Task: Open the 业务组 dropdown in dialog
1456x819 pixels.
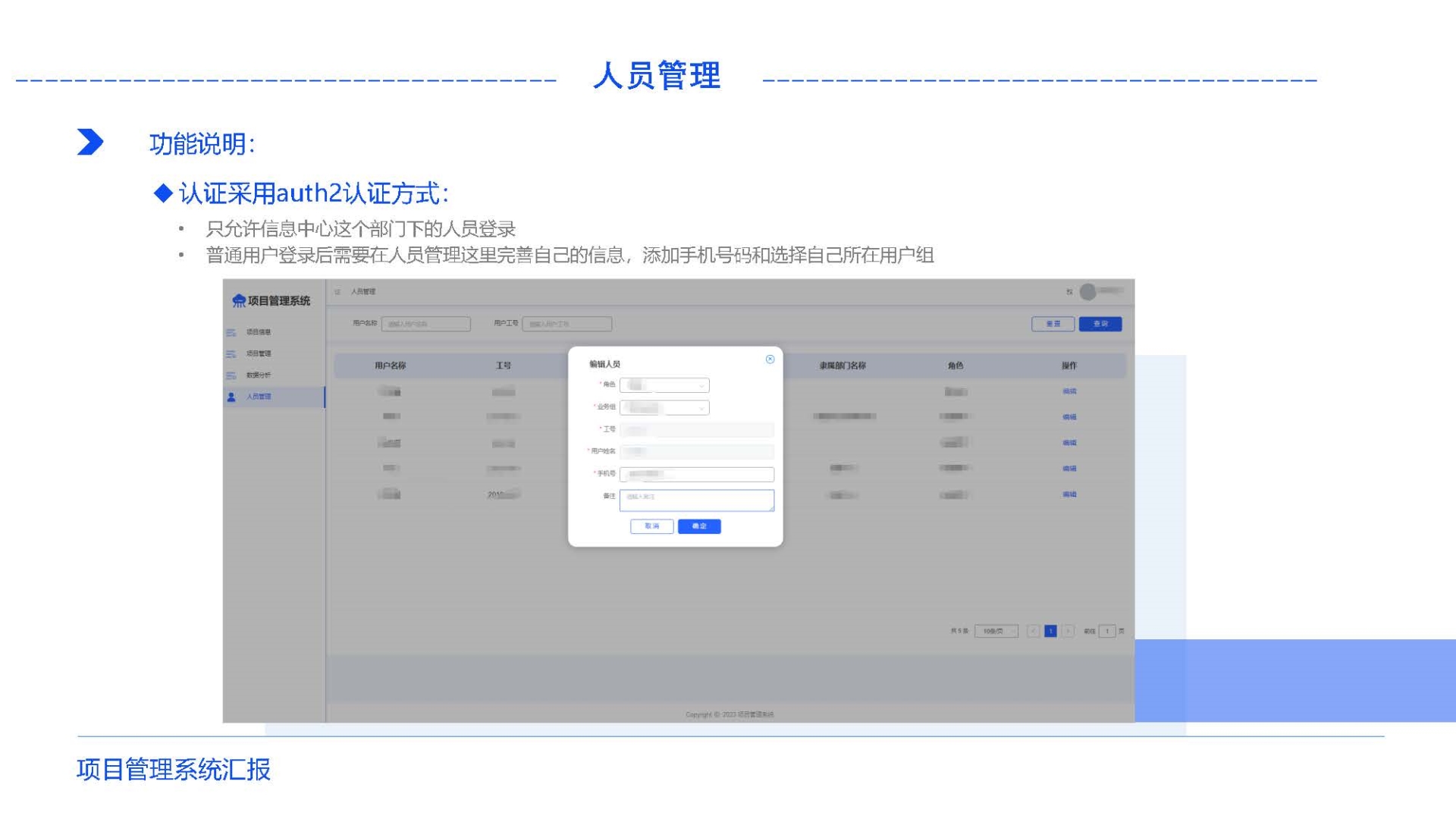Action: [664, 408]
